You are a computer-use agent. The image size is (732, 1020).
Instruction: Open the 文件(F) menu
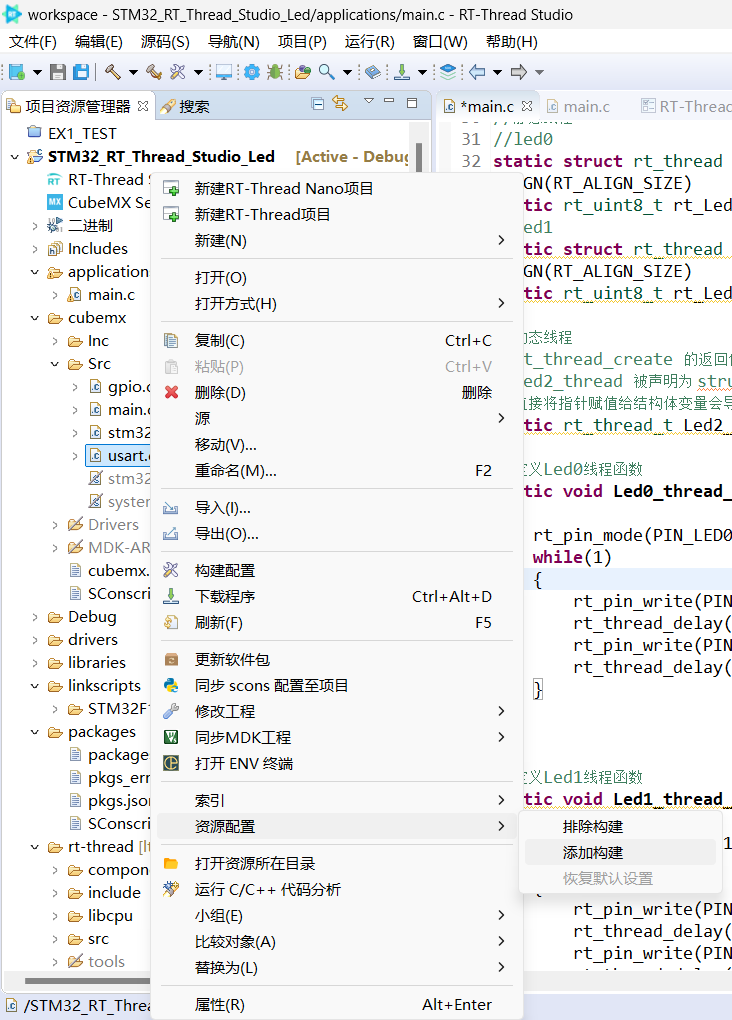pyautogui.click(x=33, y=42)
